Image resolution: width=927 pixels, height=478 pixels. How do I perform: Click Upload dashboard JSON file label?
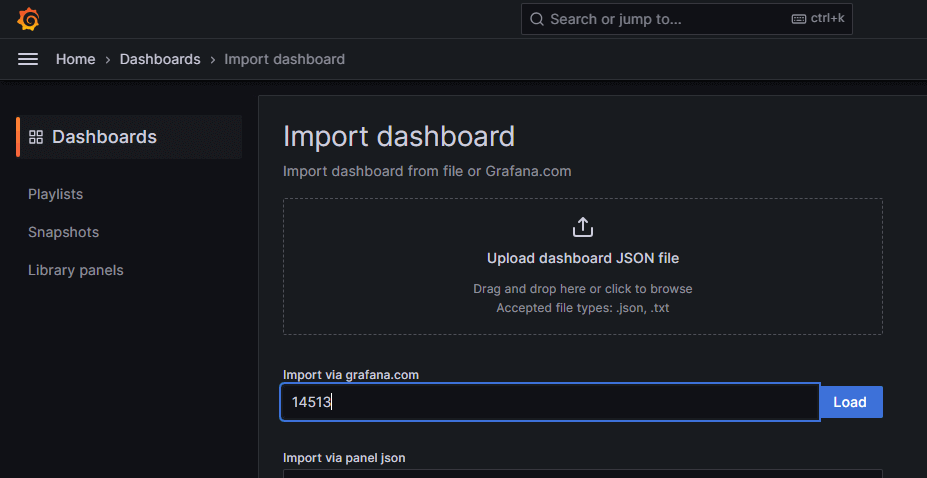[582, 258]
